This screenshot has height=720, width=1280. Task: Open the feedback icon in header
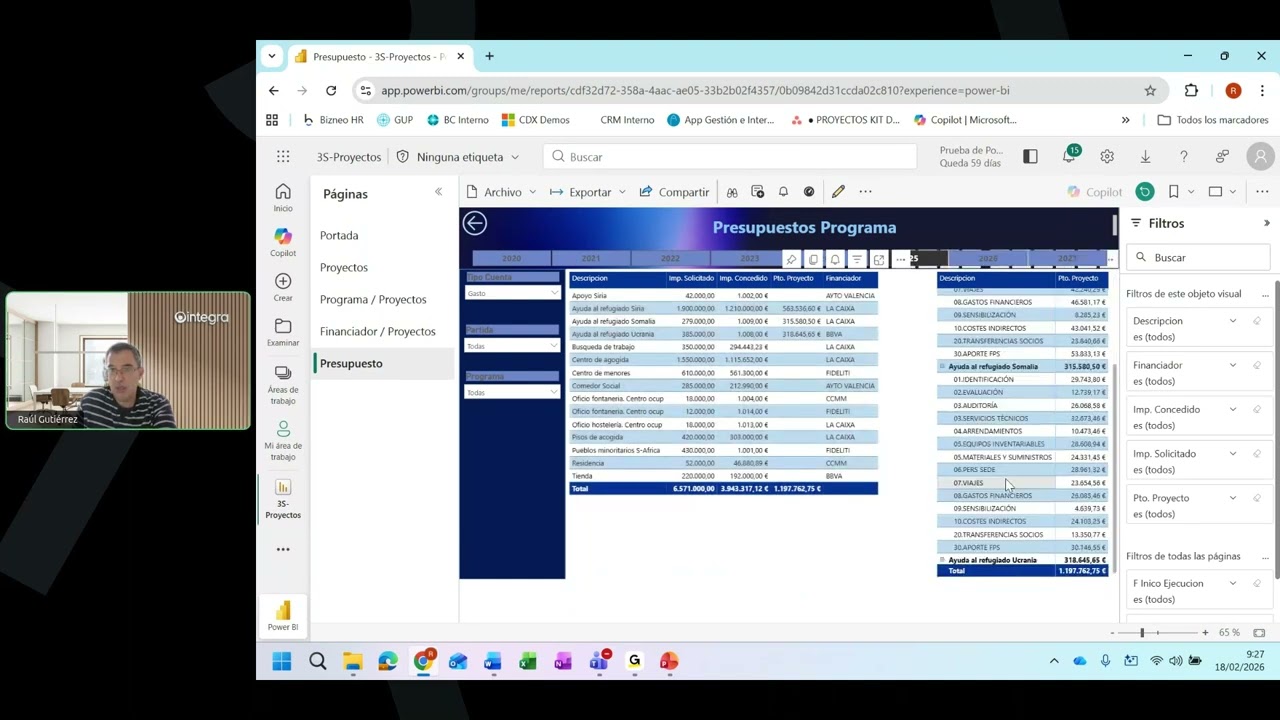1222,157
